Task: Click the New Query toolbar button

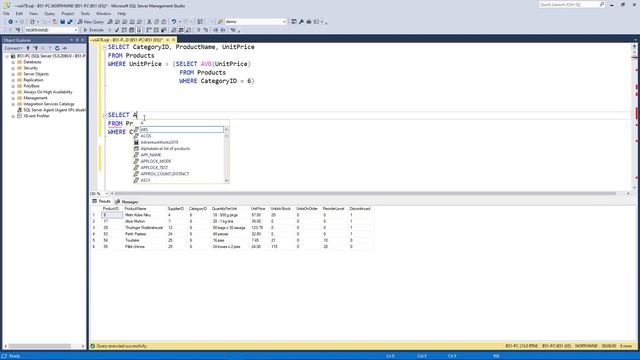Action: [91, 22]
